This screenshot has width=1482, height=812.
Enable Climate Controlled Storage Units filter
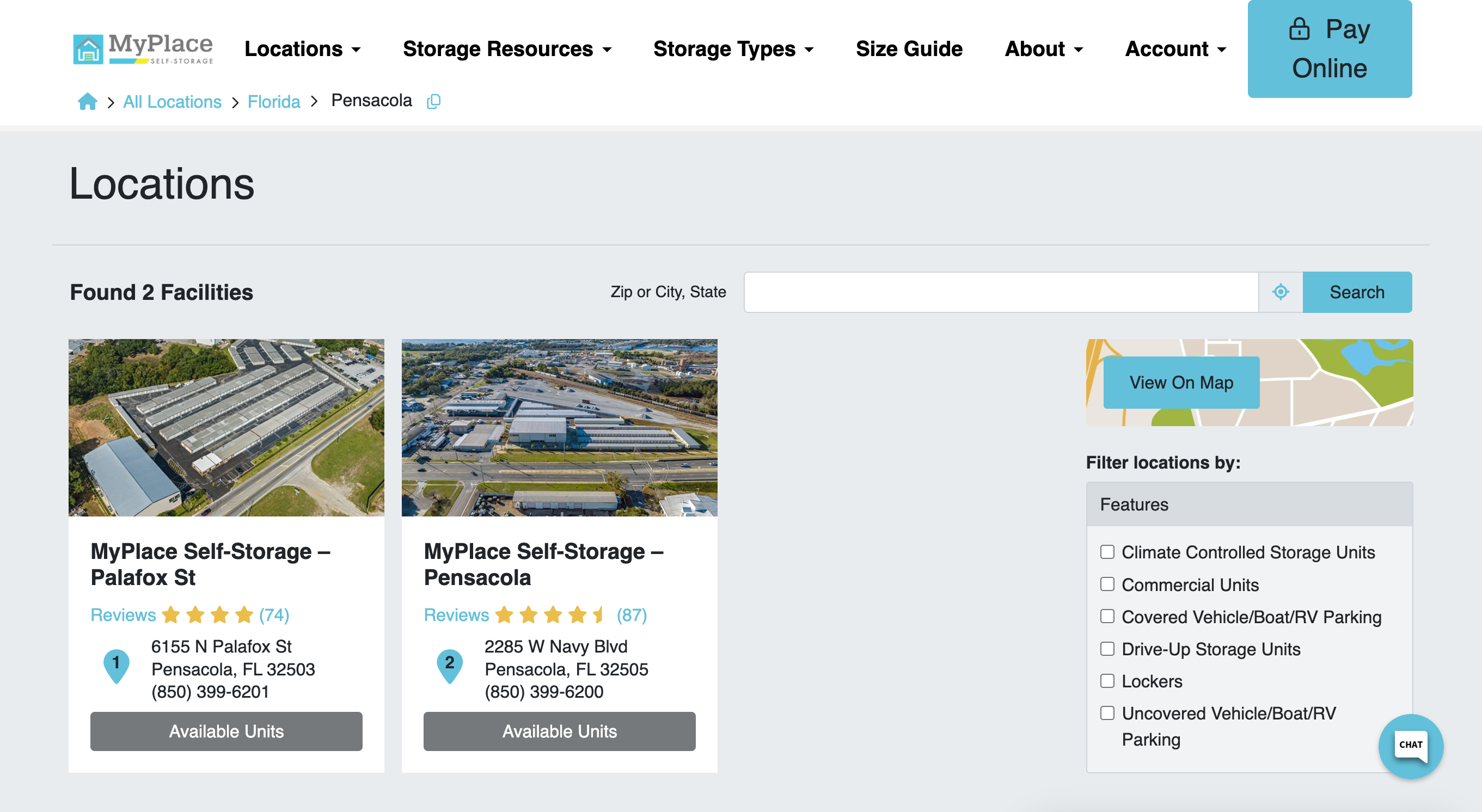tap(1107, 552)
